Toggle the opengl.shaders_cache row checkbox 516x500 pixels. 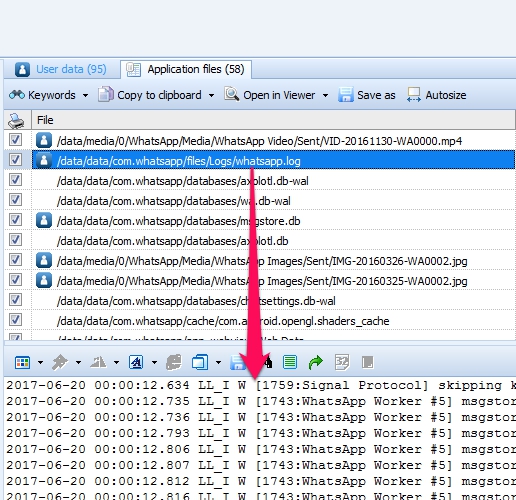pyautogui.click(x=15, y=320)
